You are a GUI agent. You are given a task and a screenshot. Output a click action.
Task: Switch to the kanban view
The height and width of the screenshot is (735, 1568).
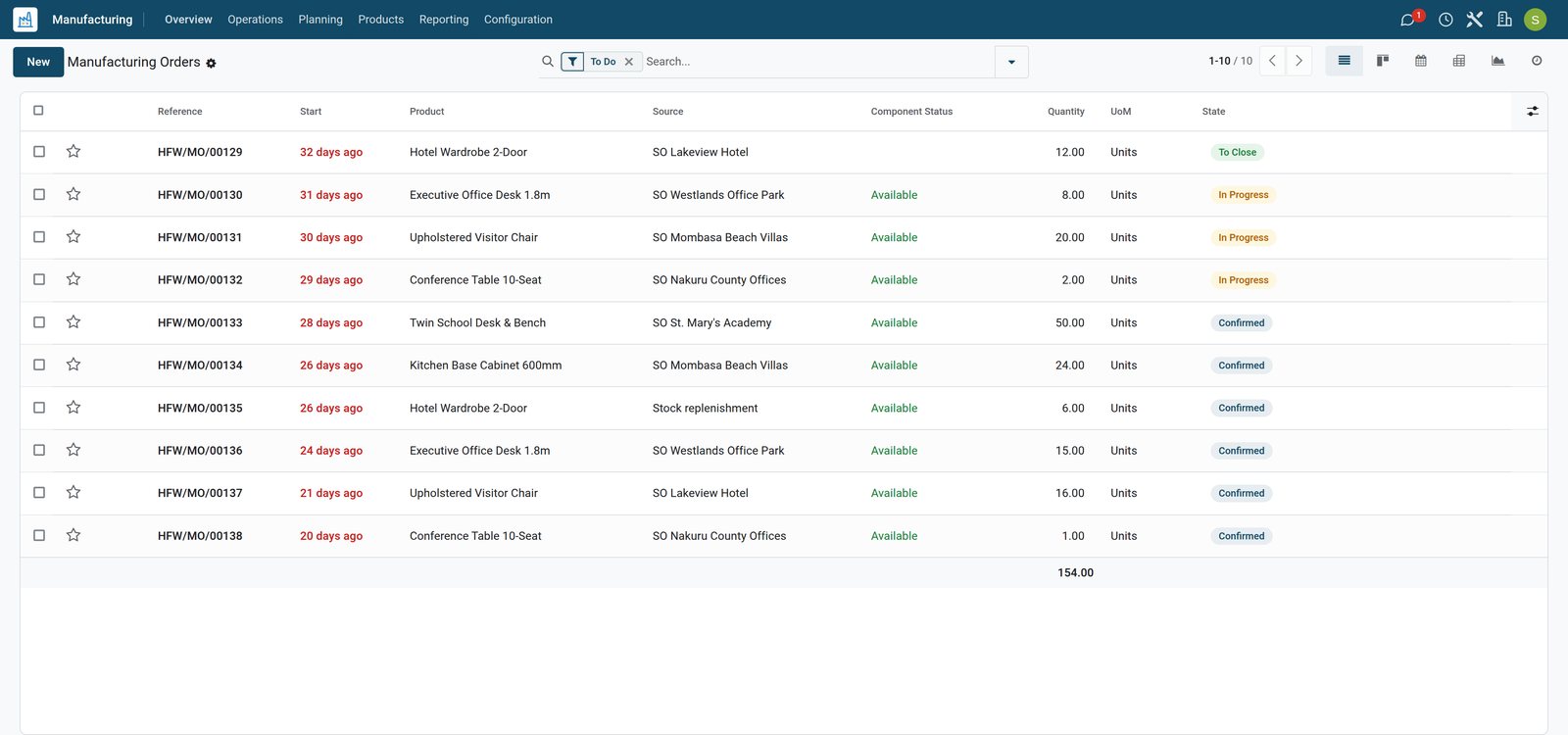[1383, 61]
